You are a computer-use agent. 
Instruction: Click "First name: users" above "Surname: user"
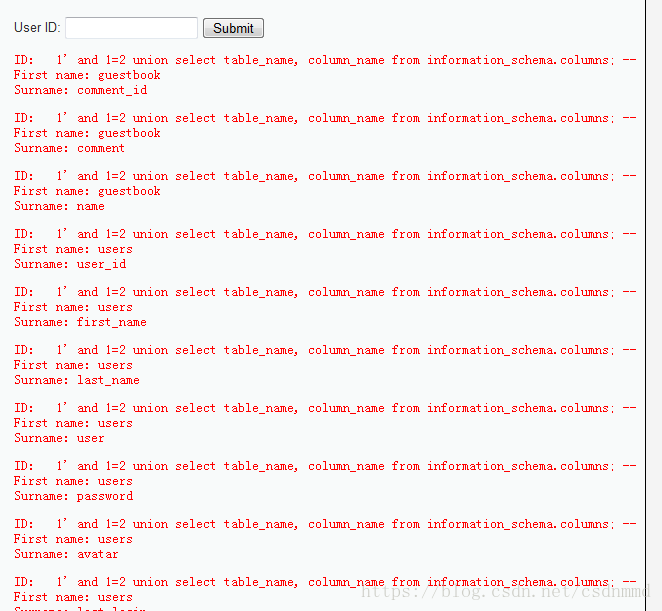73,423
